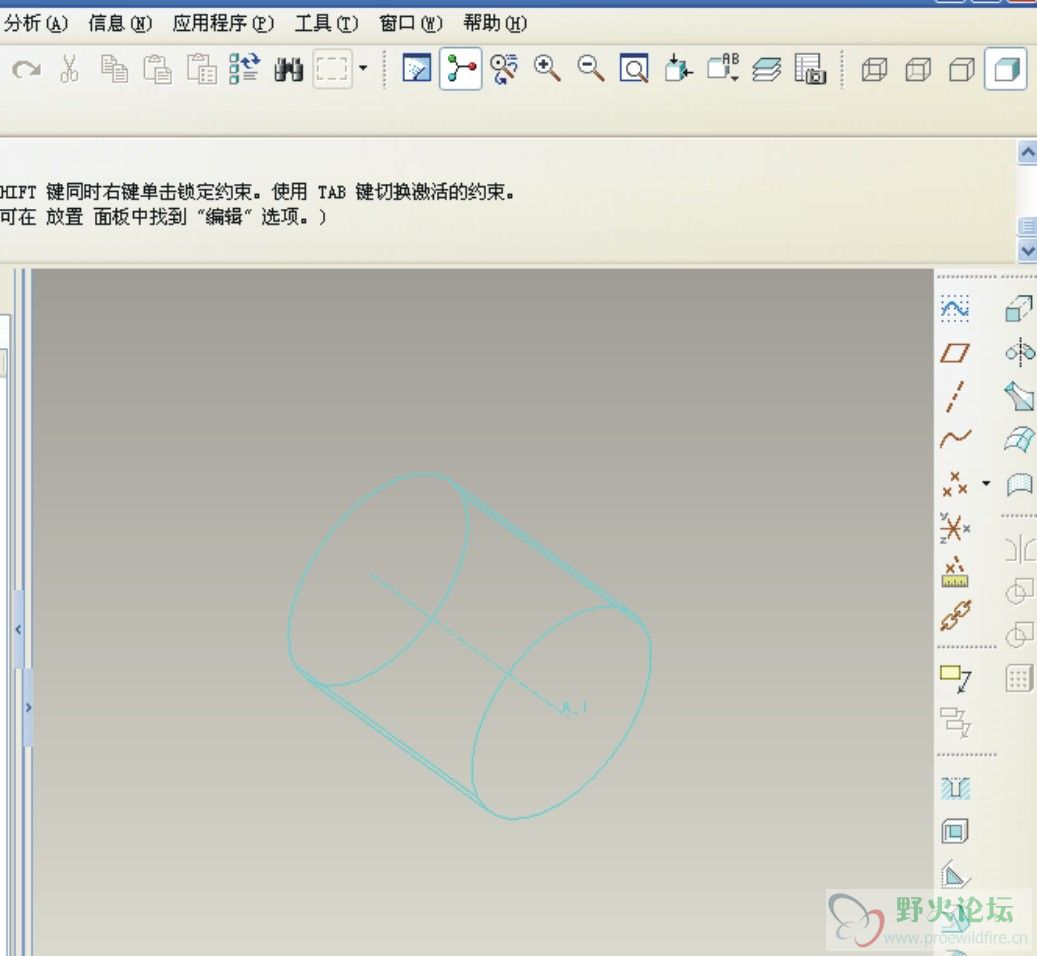Screen dimensions: 1037x956
Task: Select the Sketch tool icon
Action: [x=955, y=308]
